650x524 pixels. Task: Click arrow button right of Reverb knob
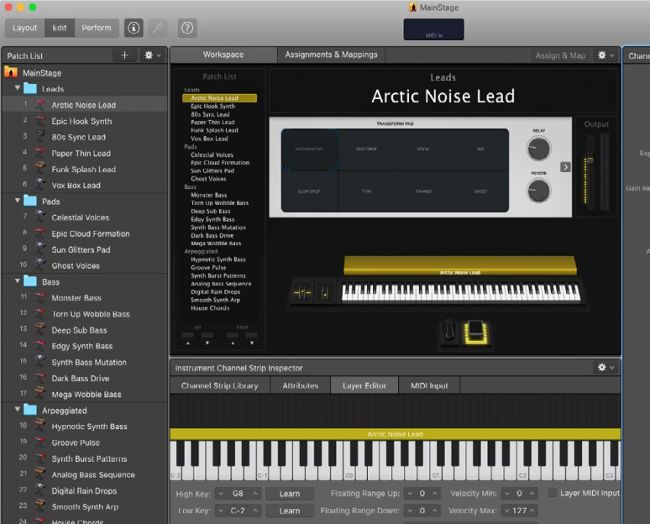click(565, 167)
